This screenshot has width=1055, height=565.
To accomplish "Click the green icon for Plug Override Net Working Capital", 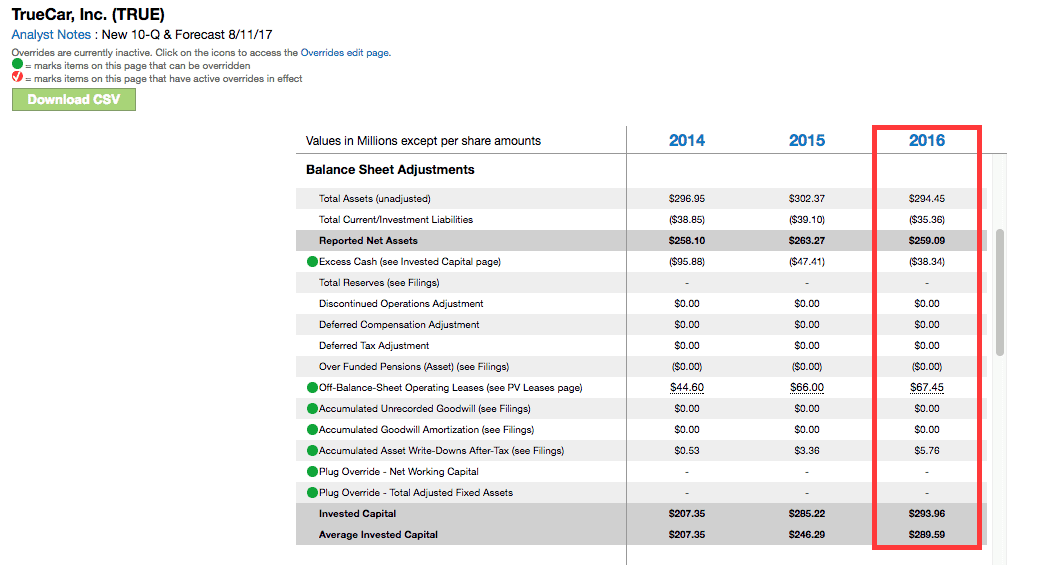I will coord(312,472).
